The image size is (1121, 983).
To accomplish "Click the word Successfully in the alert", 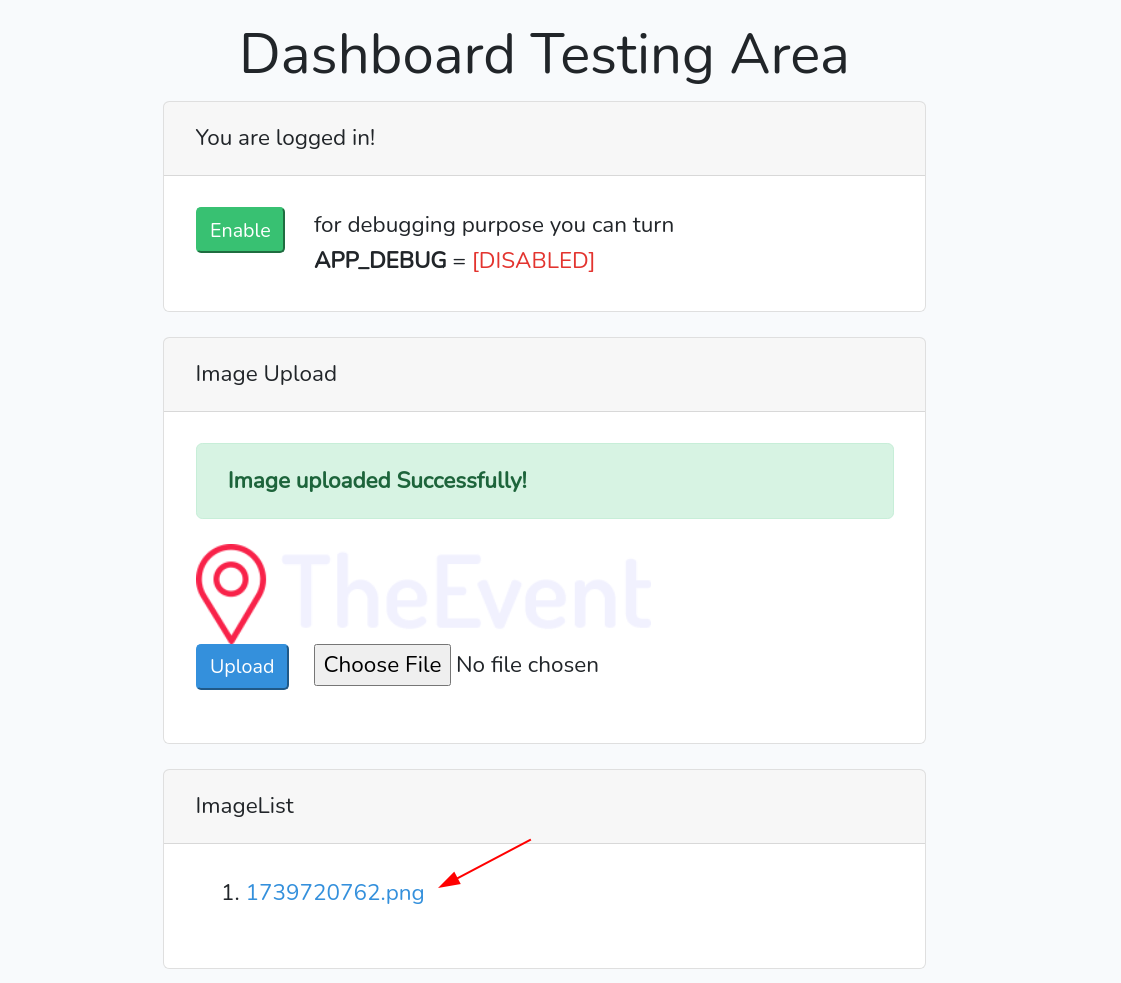I will [461, 481].
